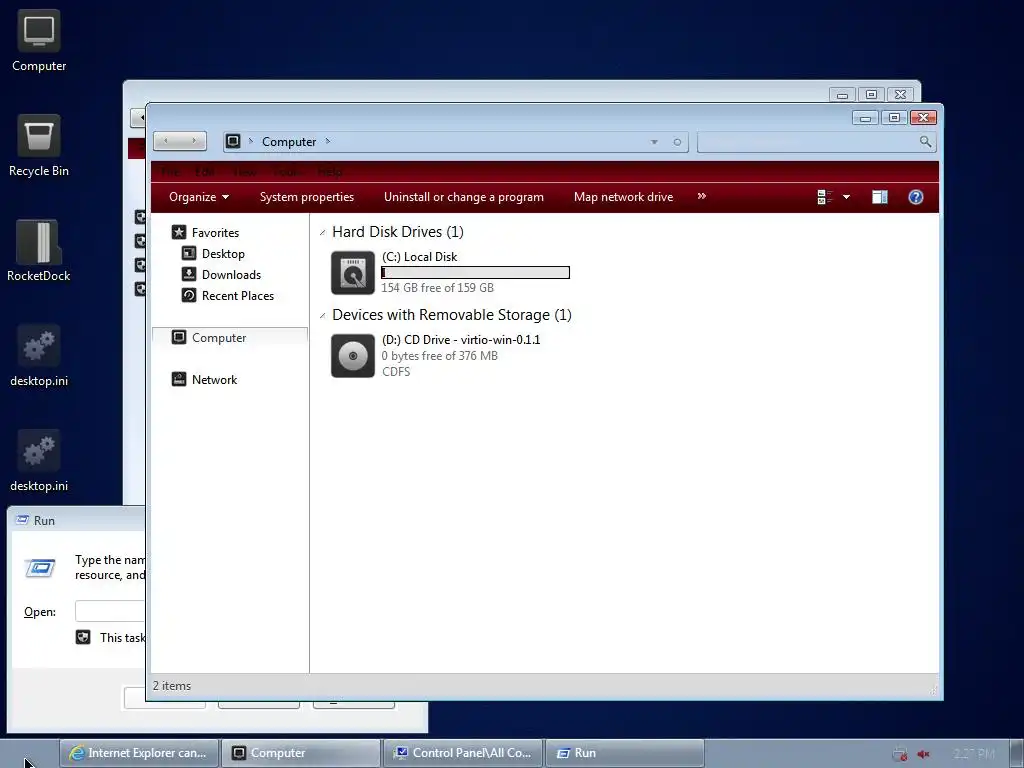Click the address bar refresh button

(677, 142)
